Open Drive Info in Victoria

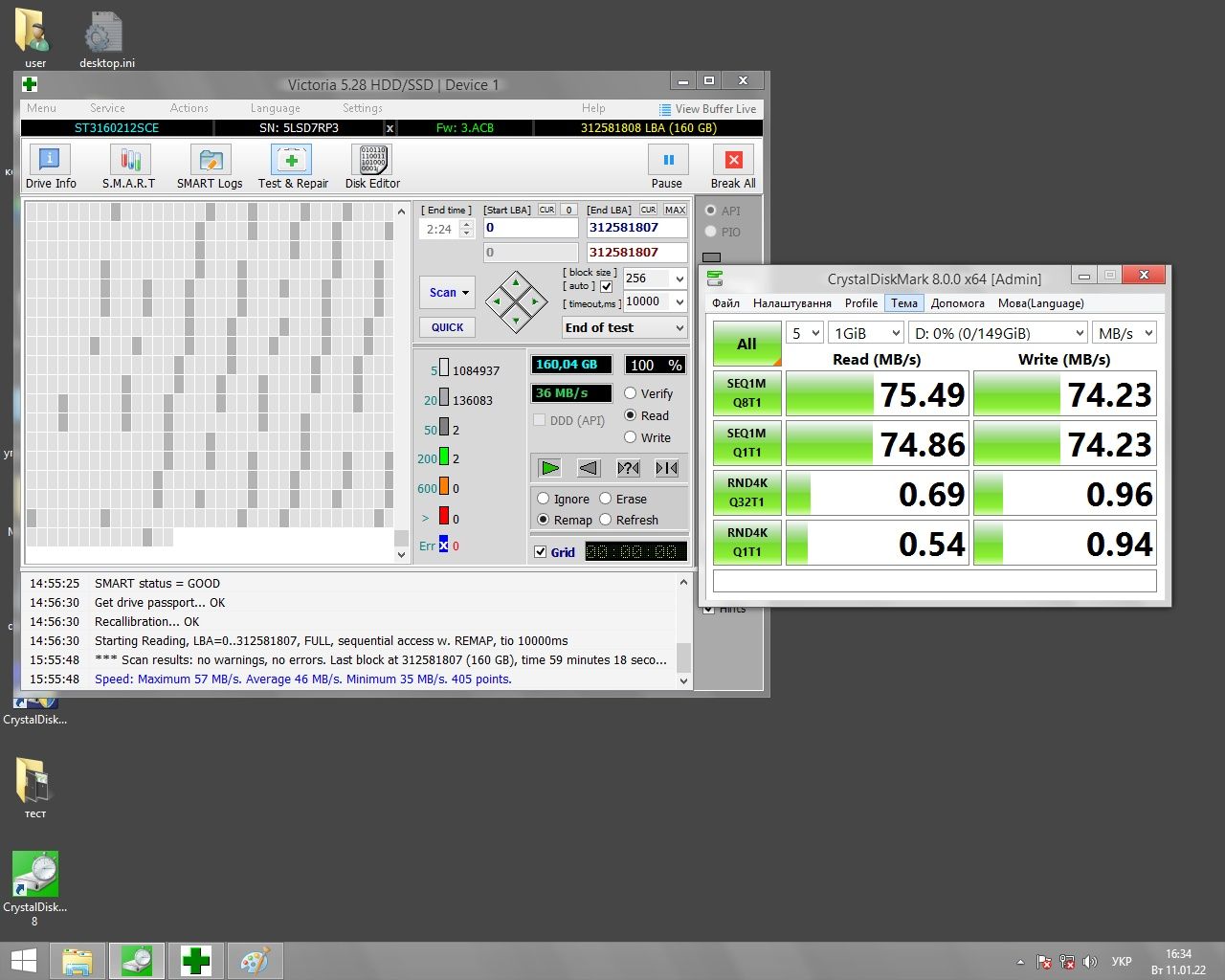51,167
